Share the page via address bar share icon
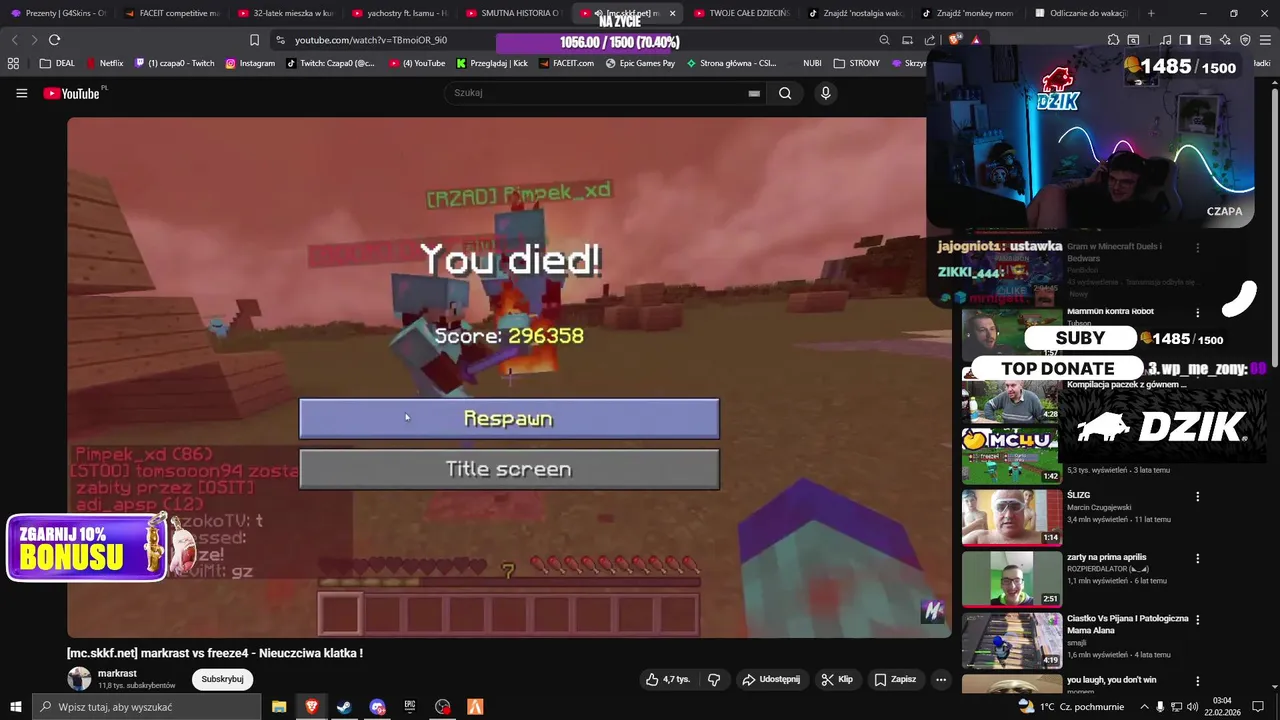This screenshot has height=720, width=1280. [x=930, y=40]
